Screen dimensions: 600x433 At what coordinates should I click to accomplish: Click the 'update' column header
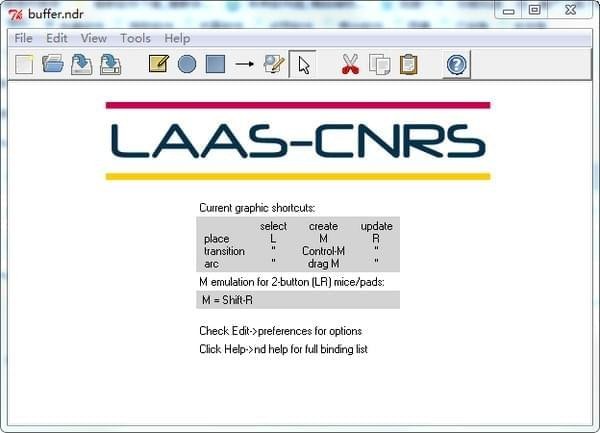(x=377, y=226)
